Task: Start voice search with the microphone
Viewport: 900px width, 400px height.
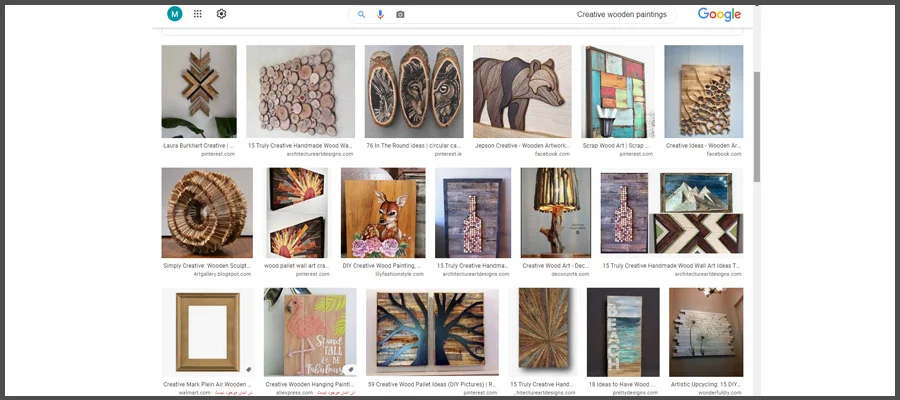Action: coord(380,14)
